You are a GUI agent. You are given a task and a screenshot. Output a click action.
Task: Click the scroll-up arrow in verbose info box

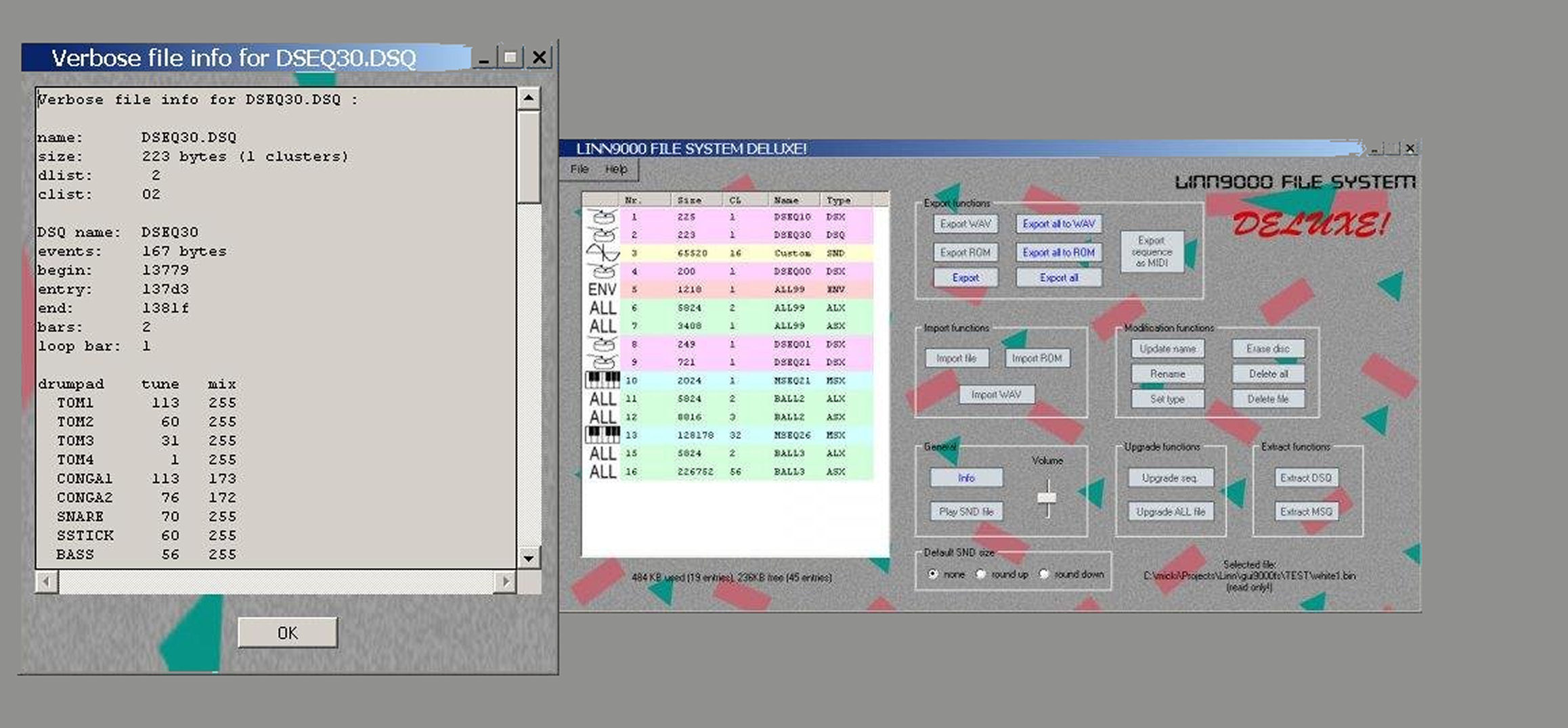pos(529,99)
